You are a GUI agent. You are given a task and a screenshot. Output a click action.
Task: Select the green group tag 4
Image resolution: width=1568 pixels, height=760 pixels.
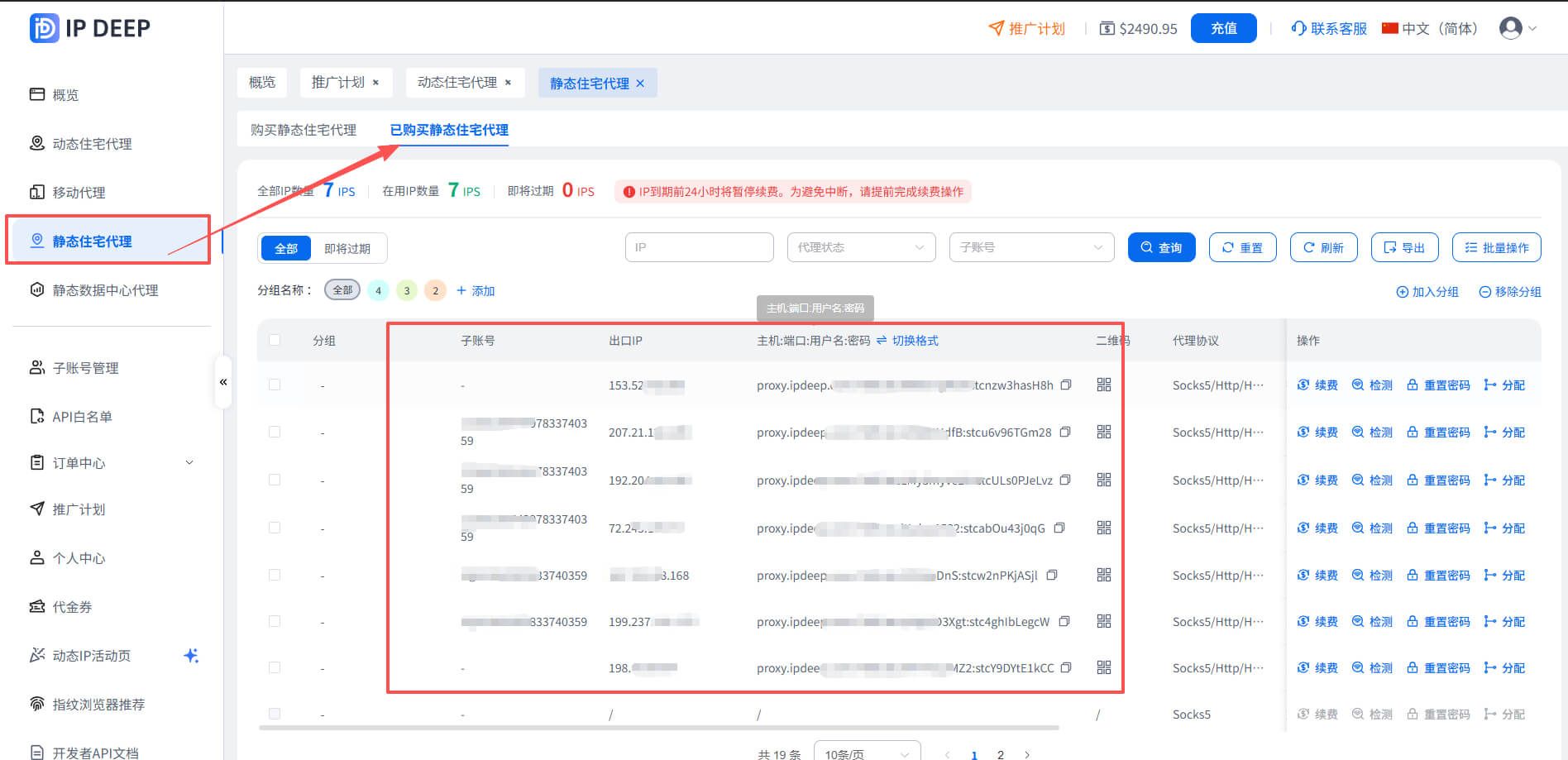click(378, 290)
